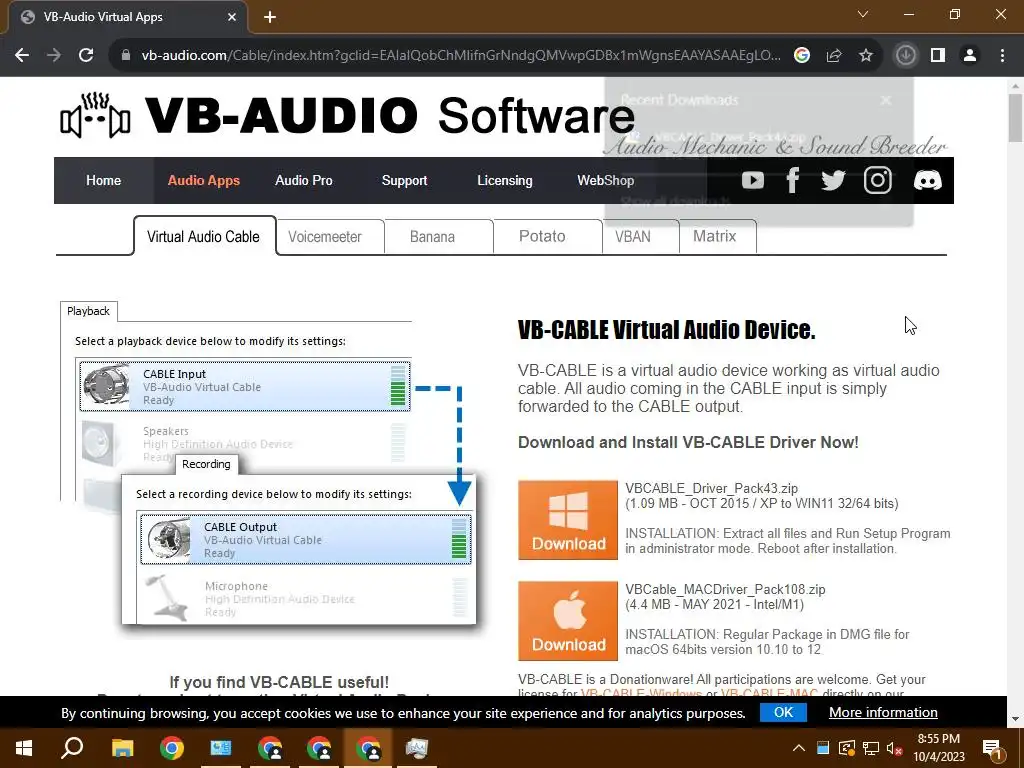Switch to the VBAN tab
Image resolution: width=1024 pixels, height=768 pixels.
640,236
